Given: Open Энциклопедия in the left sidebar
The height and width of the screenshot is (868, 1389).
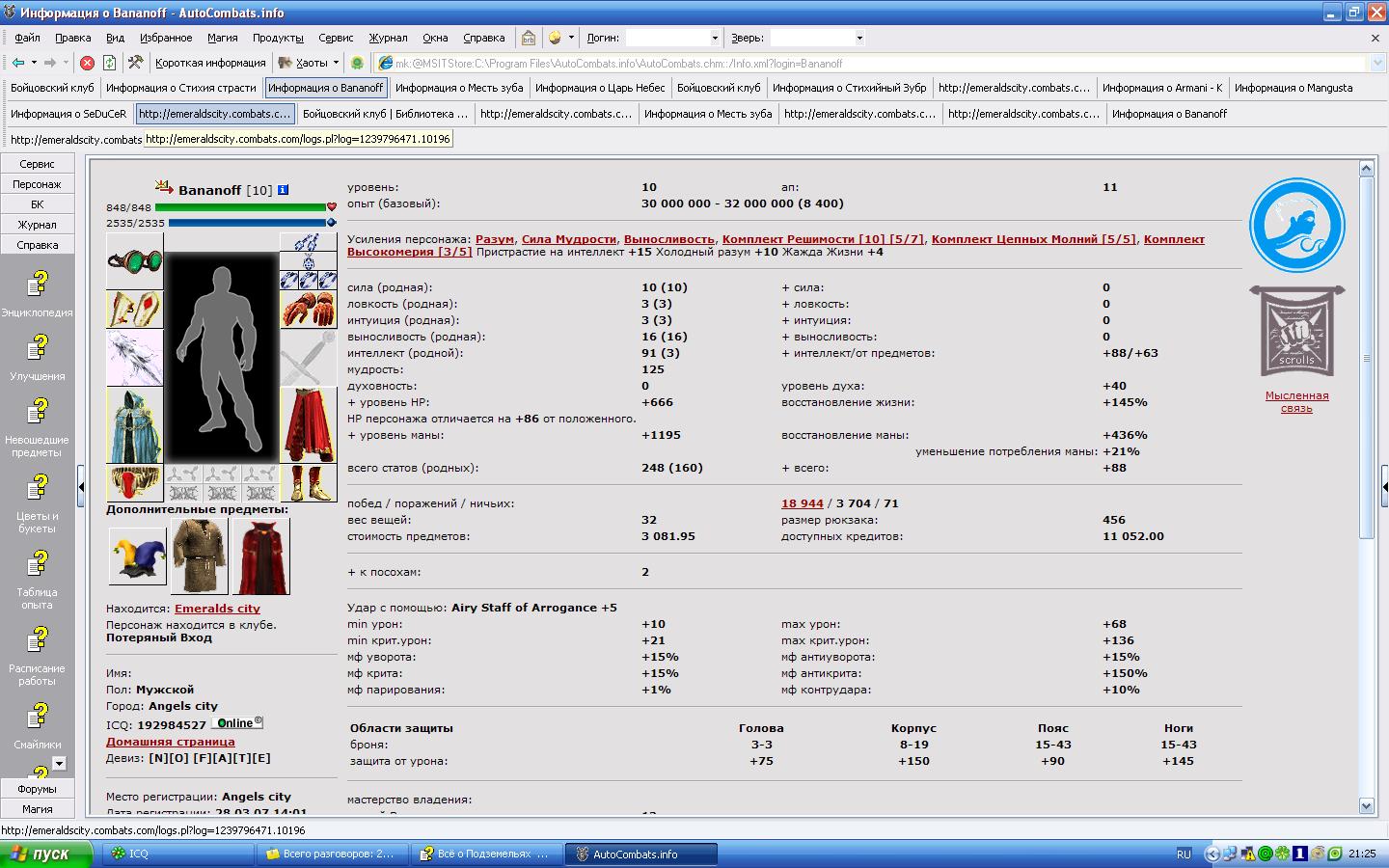Looking at the screenshot, I should (x=37, y=292).
